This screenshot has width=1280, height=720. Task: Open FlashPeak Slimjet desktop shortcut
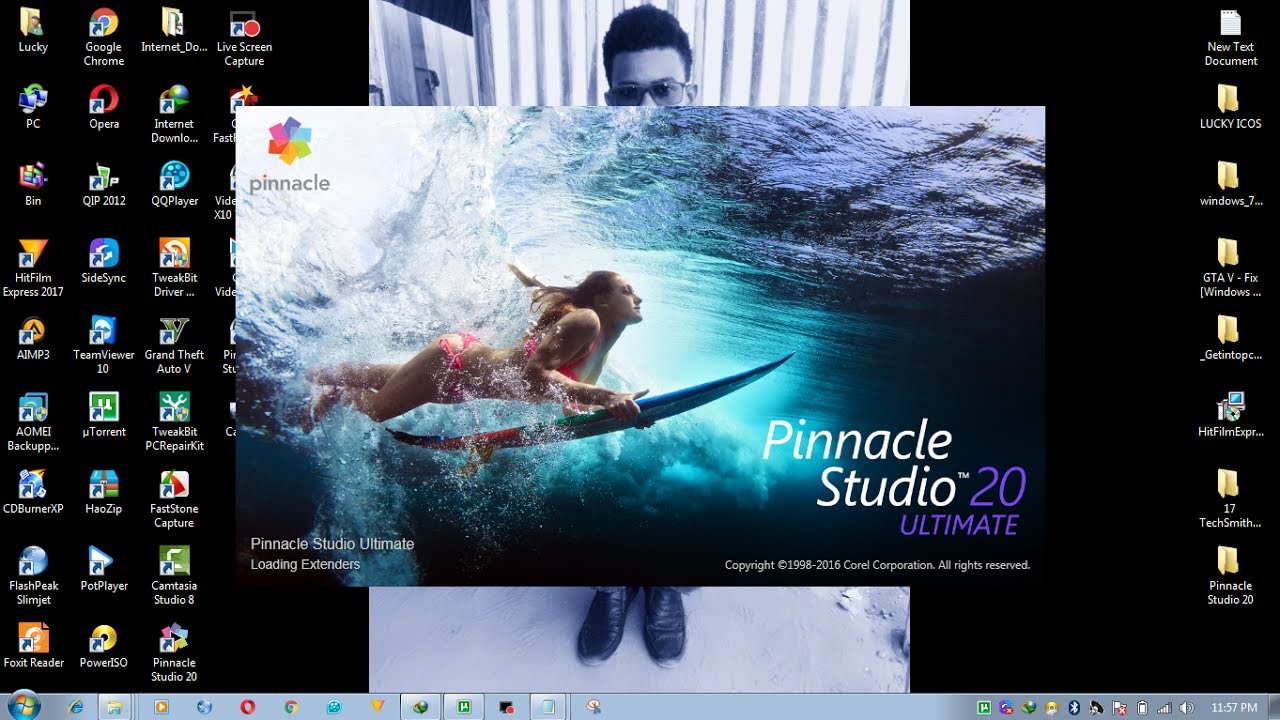33,576
